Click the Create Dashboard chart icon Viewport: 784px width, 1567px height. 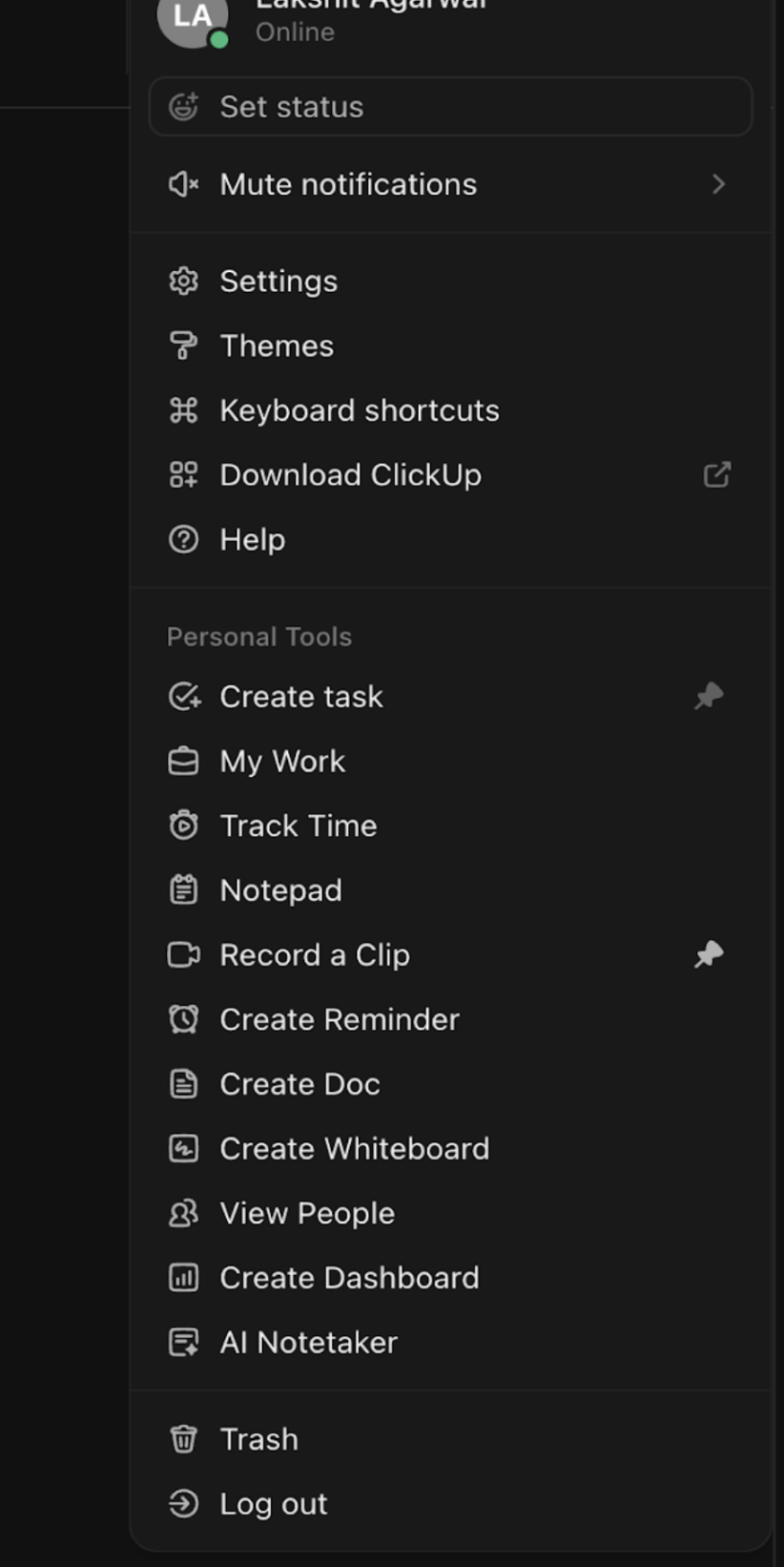(x=183, y=1278)
